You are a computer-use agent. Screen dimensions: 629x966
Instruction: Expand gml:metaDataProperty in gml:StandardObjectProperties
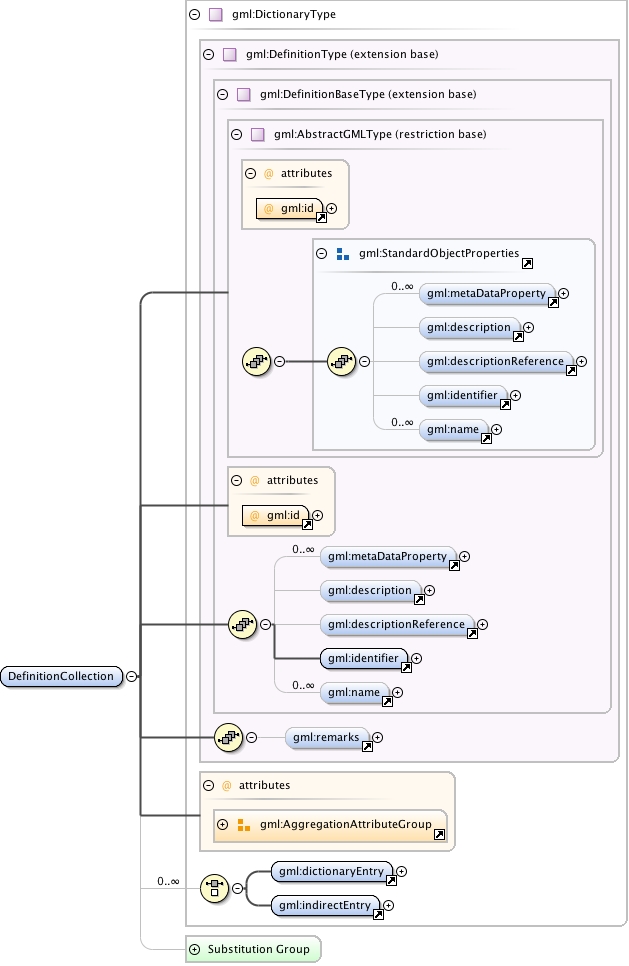pyautogui.click(x=564, y=294)
